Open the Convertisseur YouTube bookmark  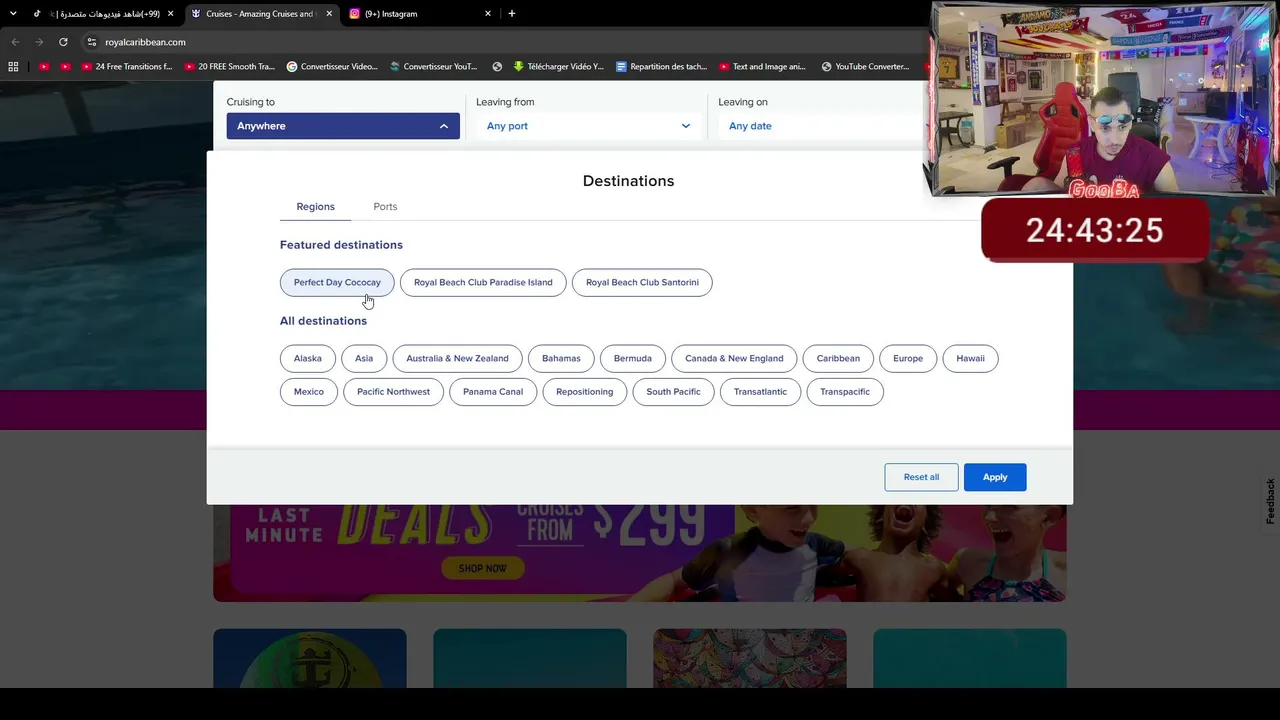434,67
